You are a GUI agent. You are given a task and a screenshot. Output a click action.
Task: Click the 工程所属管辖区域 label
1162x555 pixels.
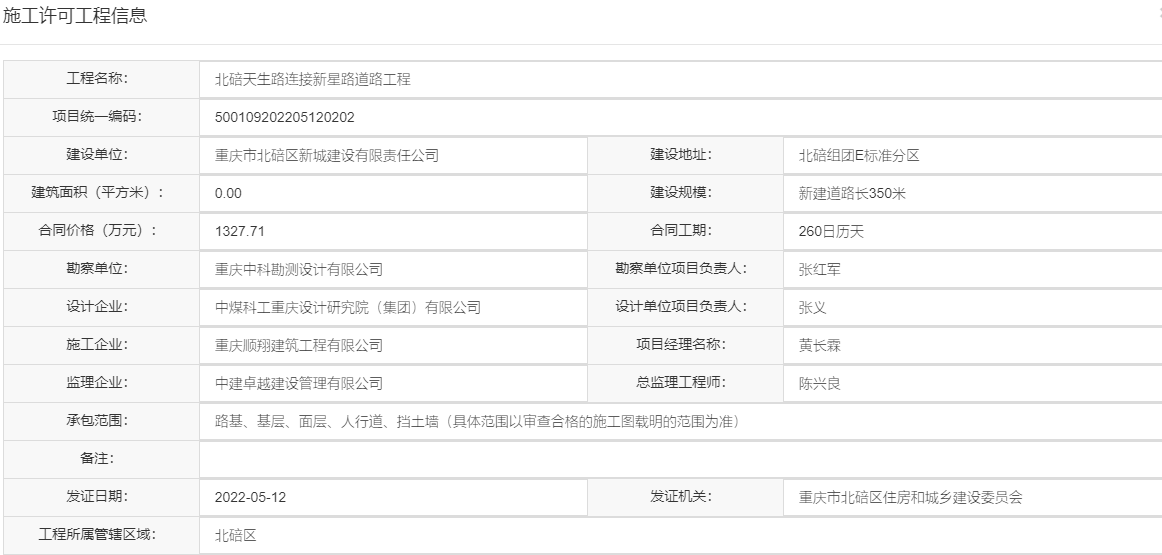tap(97, 534)
